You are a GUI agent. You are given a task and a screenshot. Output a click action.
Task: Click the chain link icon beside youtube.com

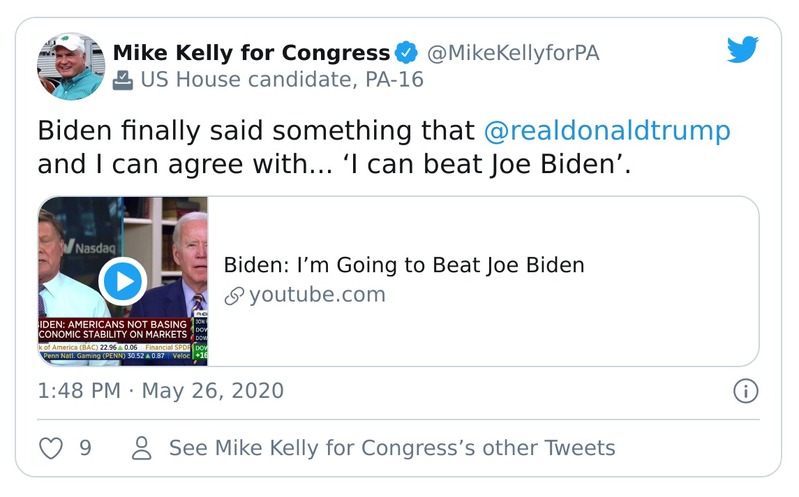coord(234,295)
